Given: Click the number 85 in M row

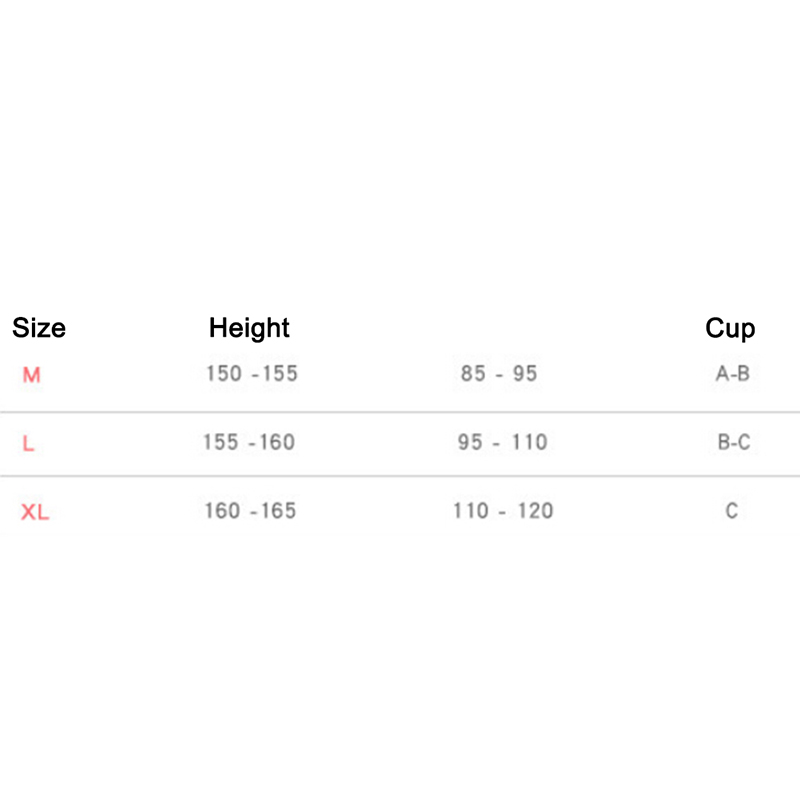Looking at the screenshot, I should click(473, 374).
